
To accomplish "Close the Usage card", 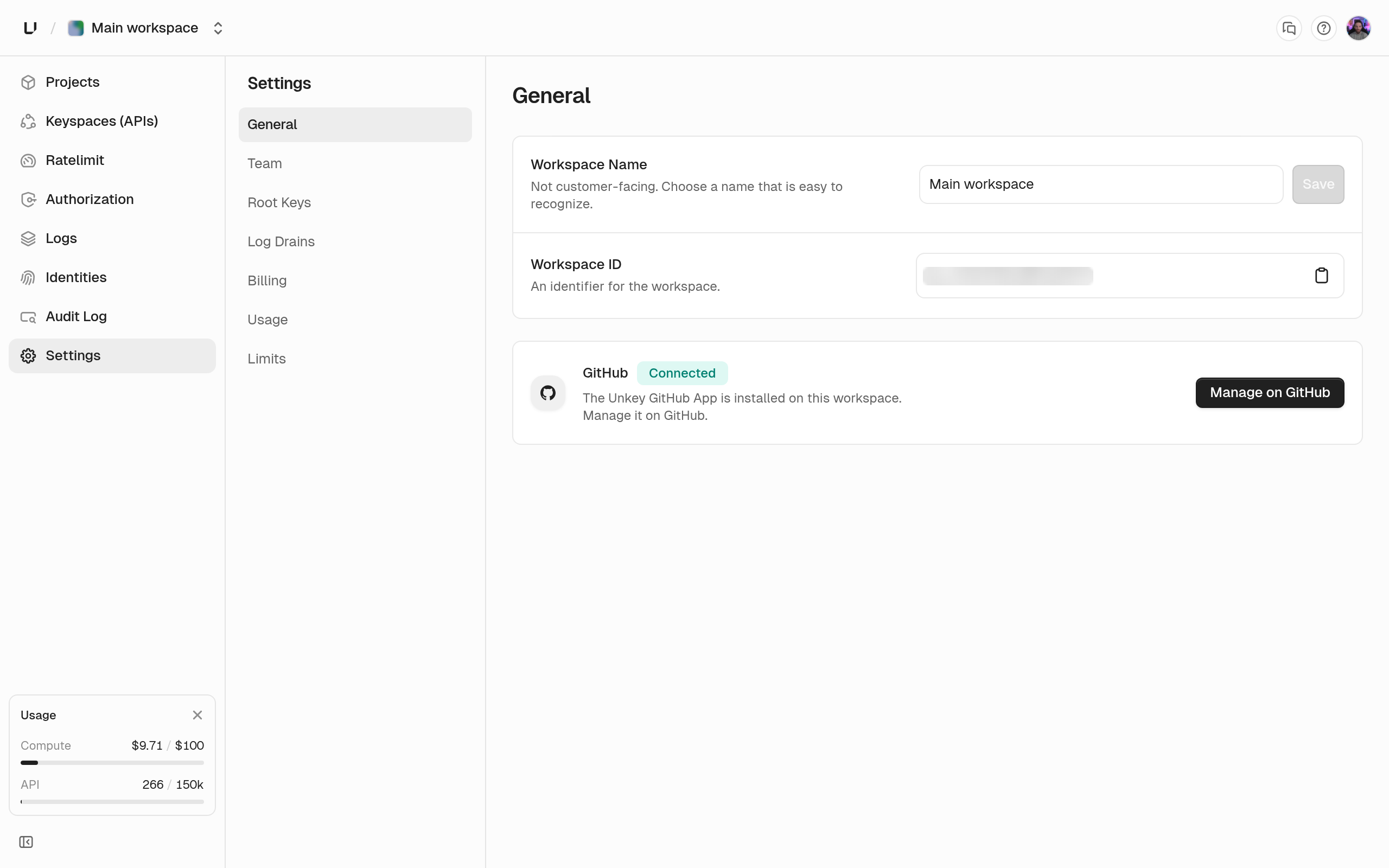I will 197,714.
